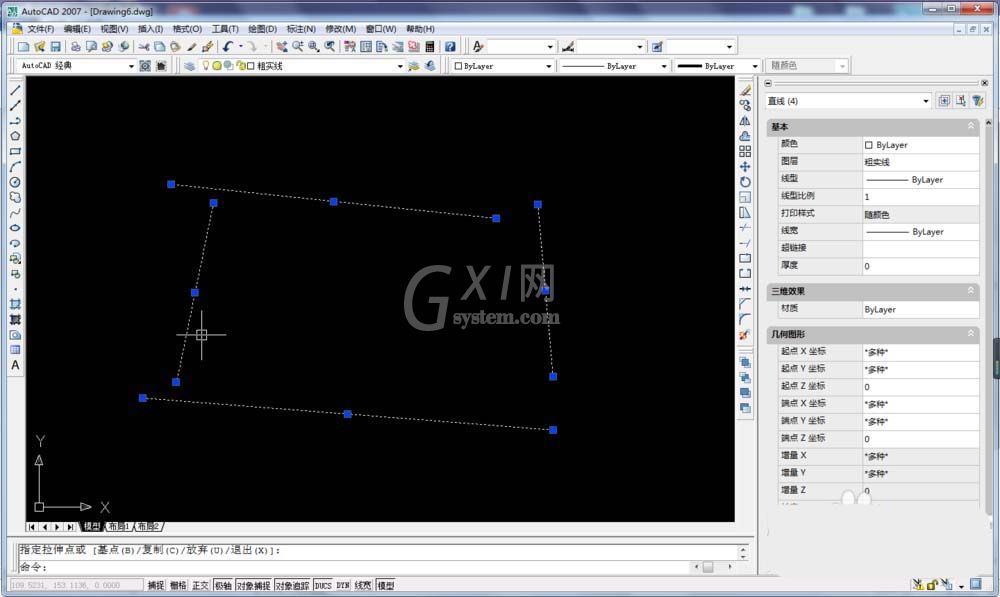The image size is (1000, 597).
Task: Collapse the 三维效果 properties section
Action: pos(971,290)
